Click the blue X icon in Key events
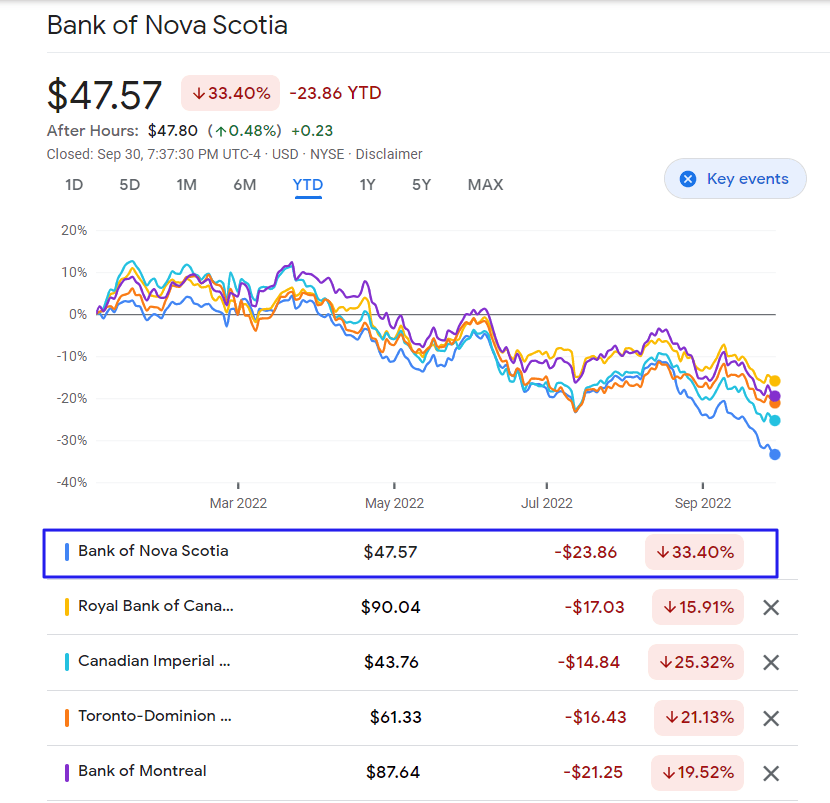The height and width of the screenshot is (803, 830). tap(688, 179)
